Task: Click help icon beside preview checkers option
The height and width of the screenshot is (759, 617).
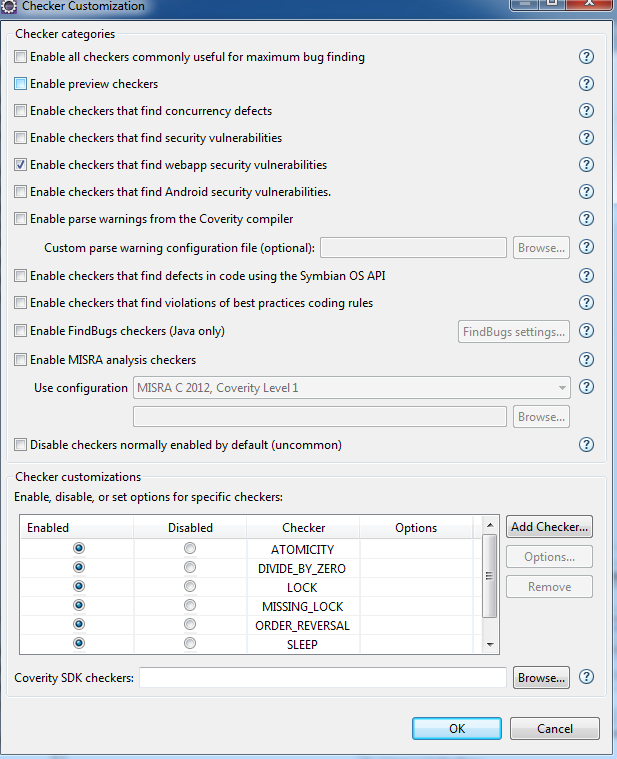Action: tap(587, 84)
